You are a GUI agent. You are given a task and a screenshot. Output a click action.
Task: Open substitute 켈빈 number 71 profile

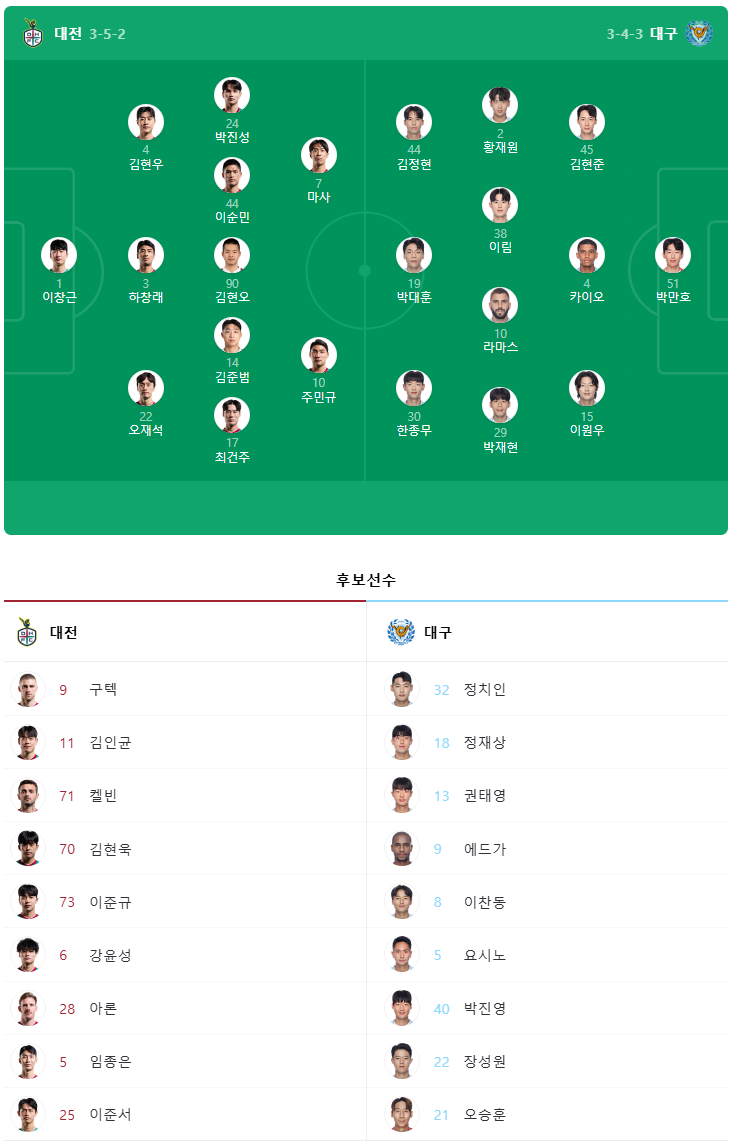185,796
